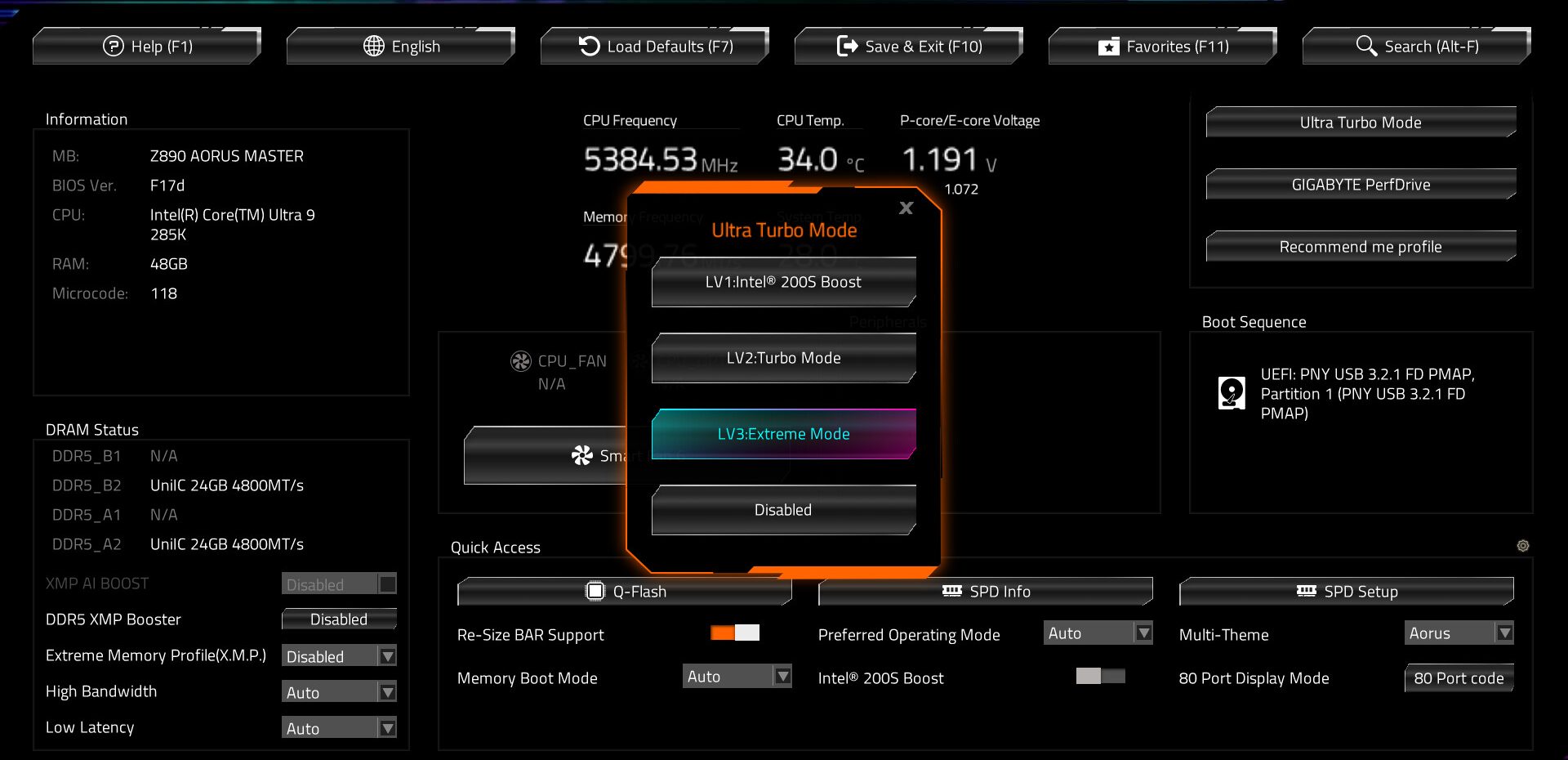Select LV2:Turbo Mode option
The width and height of the screenshot is (1568, 760).
(784, 358)
